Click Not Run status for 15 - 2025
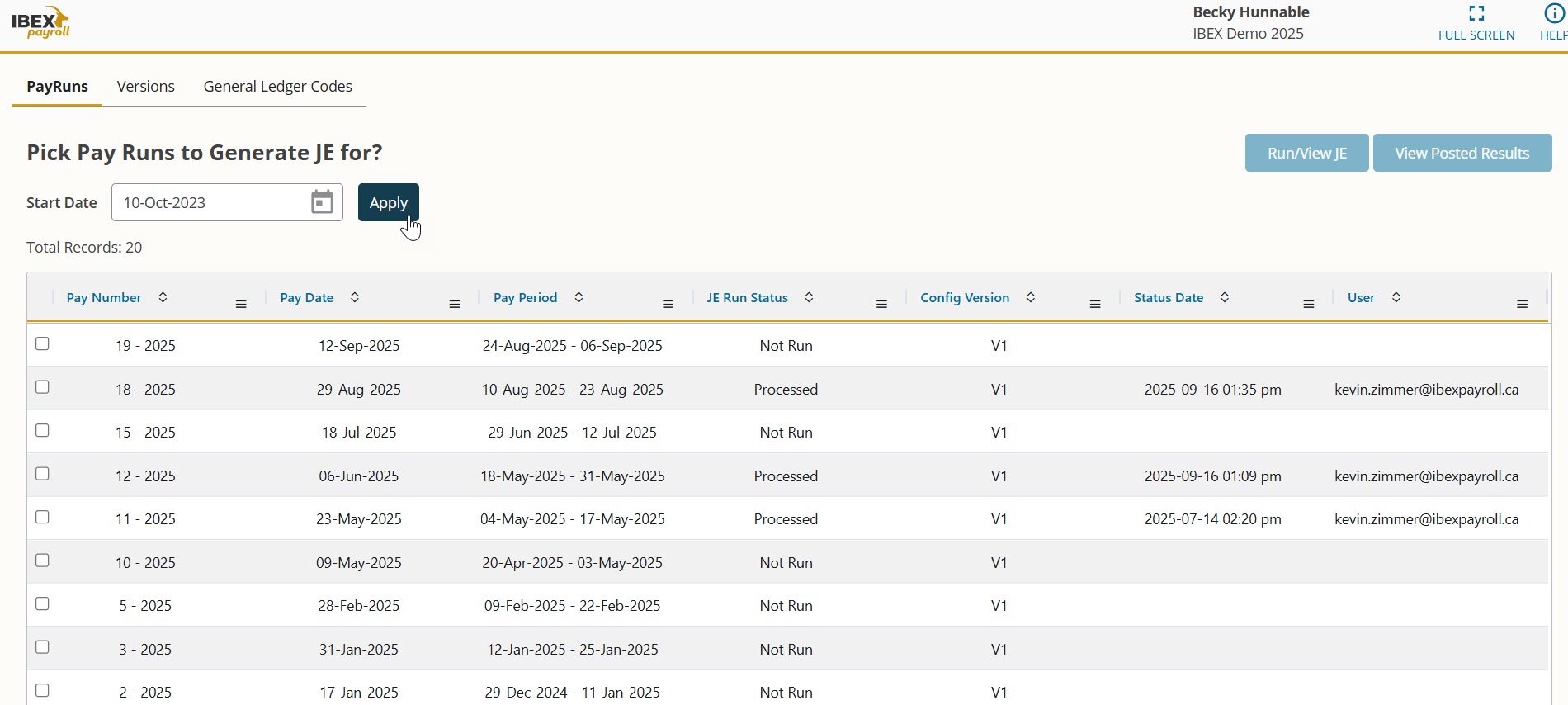The height and width of the screenshot is (705, 1568). click(x=786, y=433)
